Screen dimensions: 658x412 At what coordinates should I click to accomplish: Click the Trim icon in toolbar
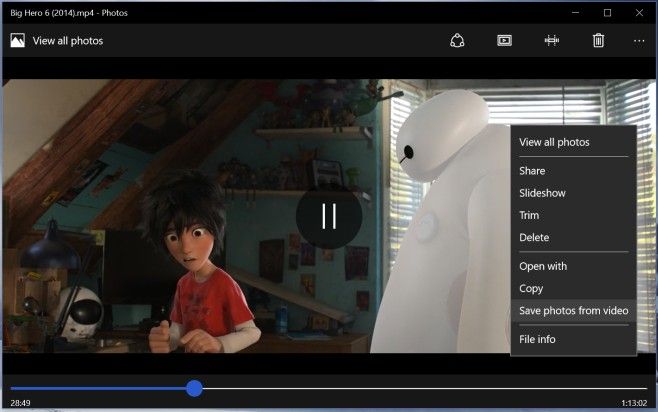(x=551, y=41)
